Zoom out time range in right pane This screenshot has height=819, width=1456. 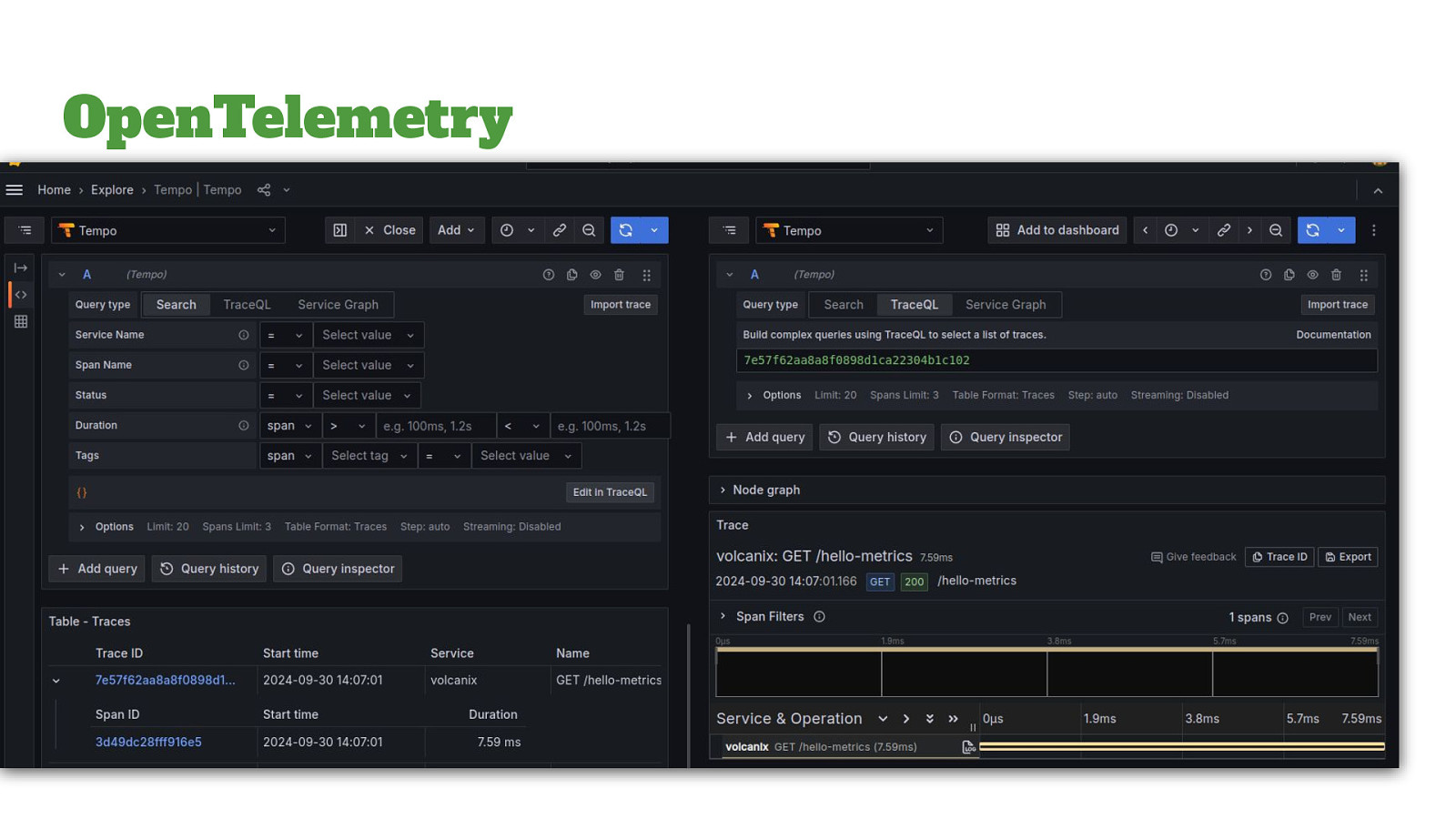click(x=1276, y=230)
